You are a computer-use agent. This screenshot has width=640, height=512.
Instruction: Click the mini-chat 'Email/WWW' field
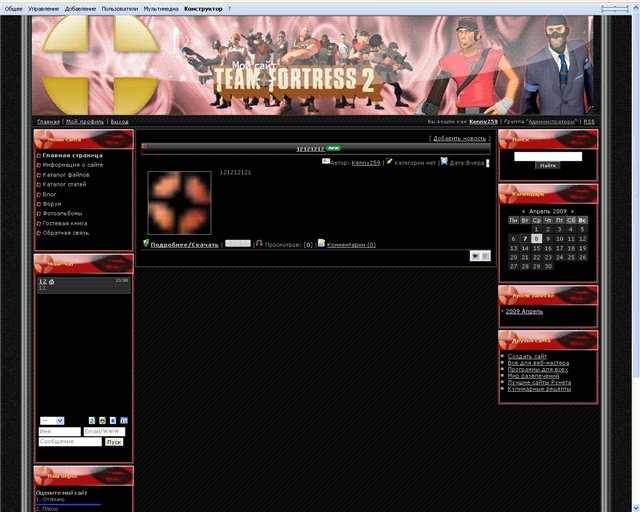click(104, 432)
